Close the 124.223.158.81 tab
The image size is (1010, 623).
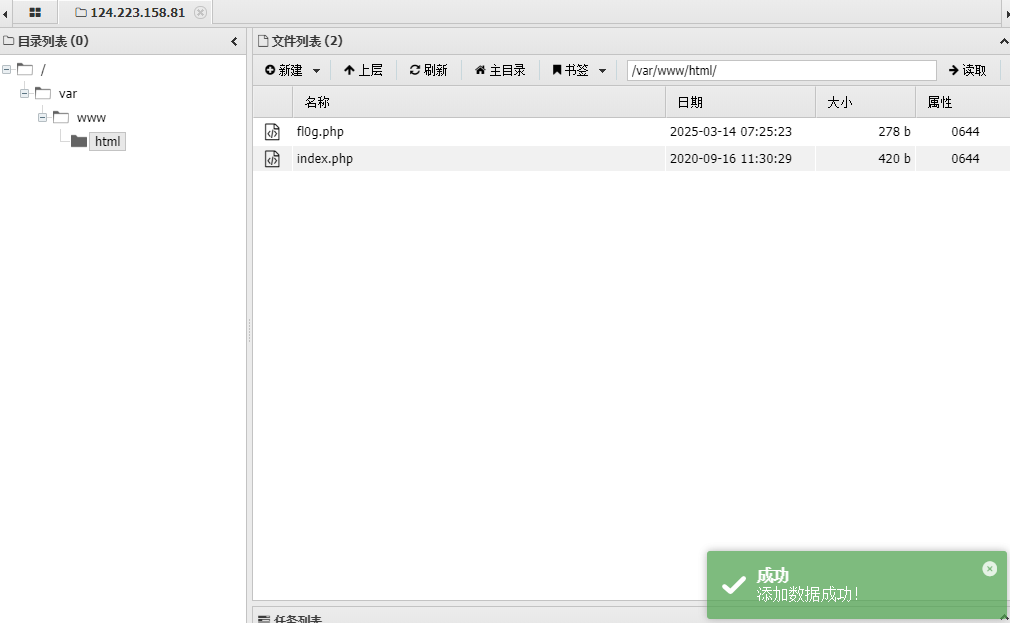(x=200, y=12)
